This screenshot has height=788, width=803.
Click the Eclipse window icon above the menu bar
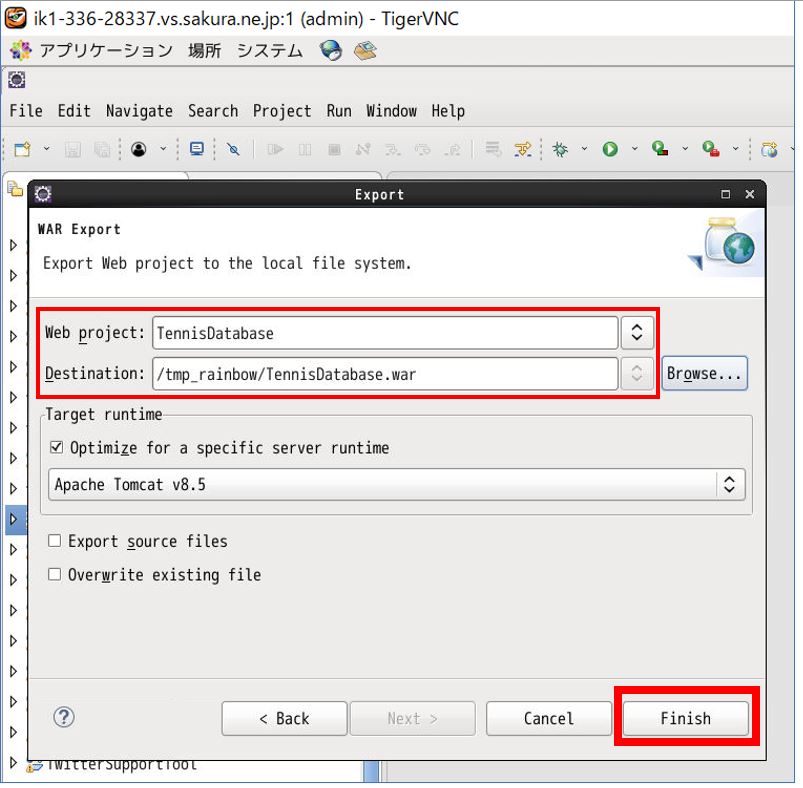tap(16, 80)
